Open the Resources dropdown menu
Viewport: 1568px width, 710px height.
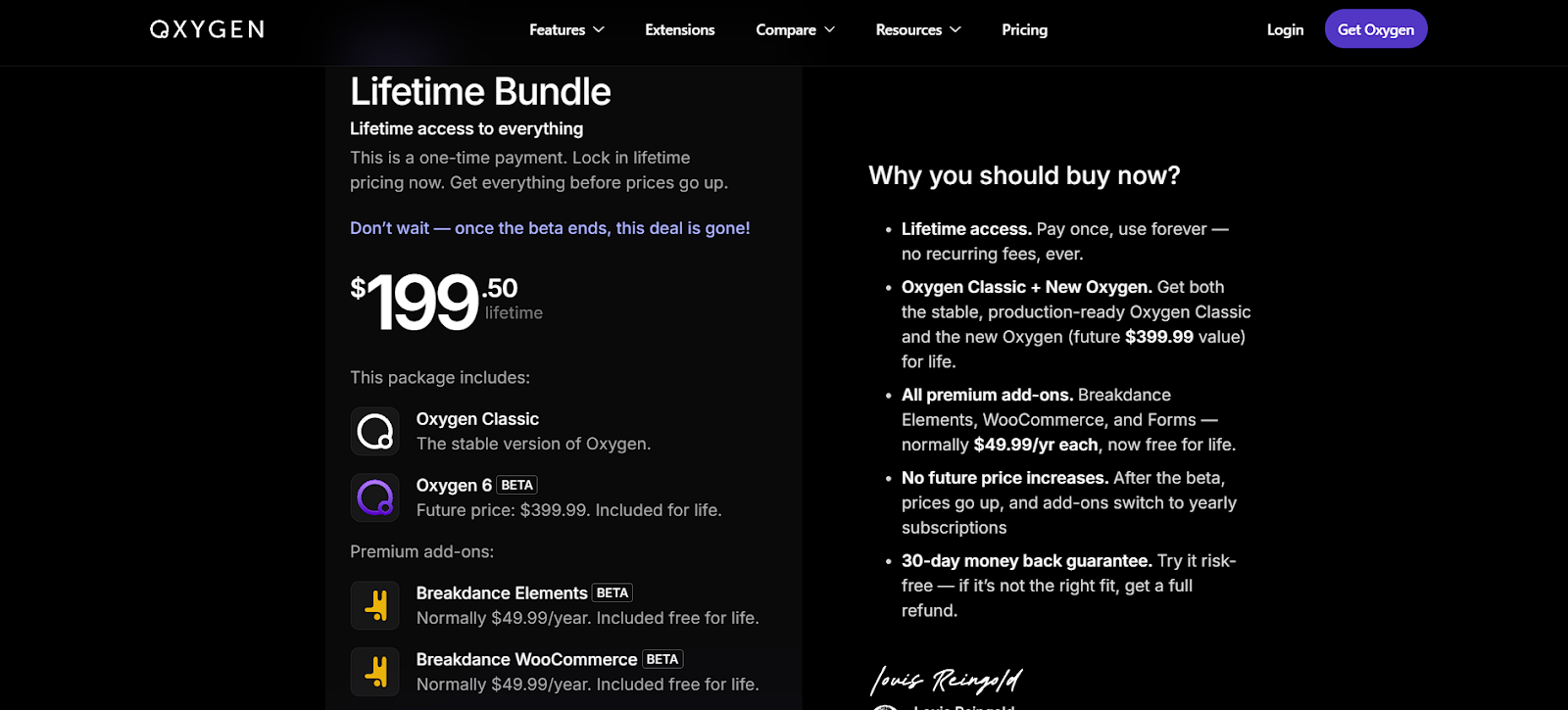click(x=918, y=30)
